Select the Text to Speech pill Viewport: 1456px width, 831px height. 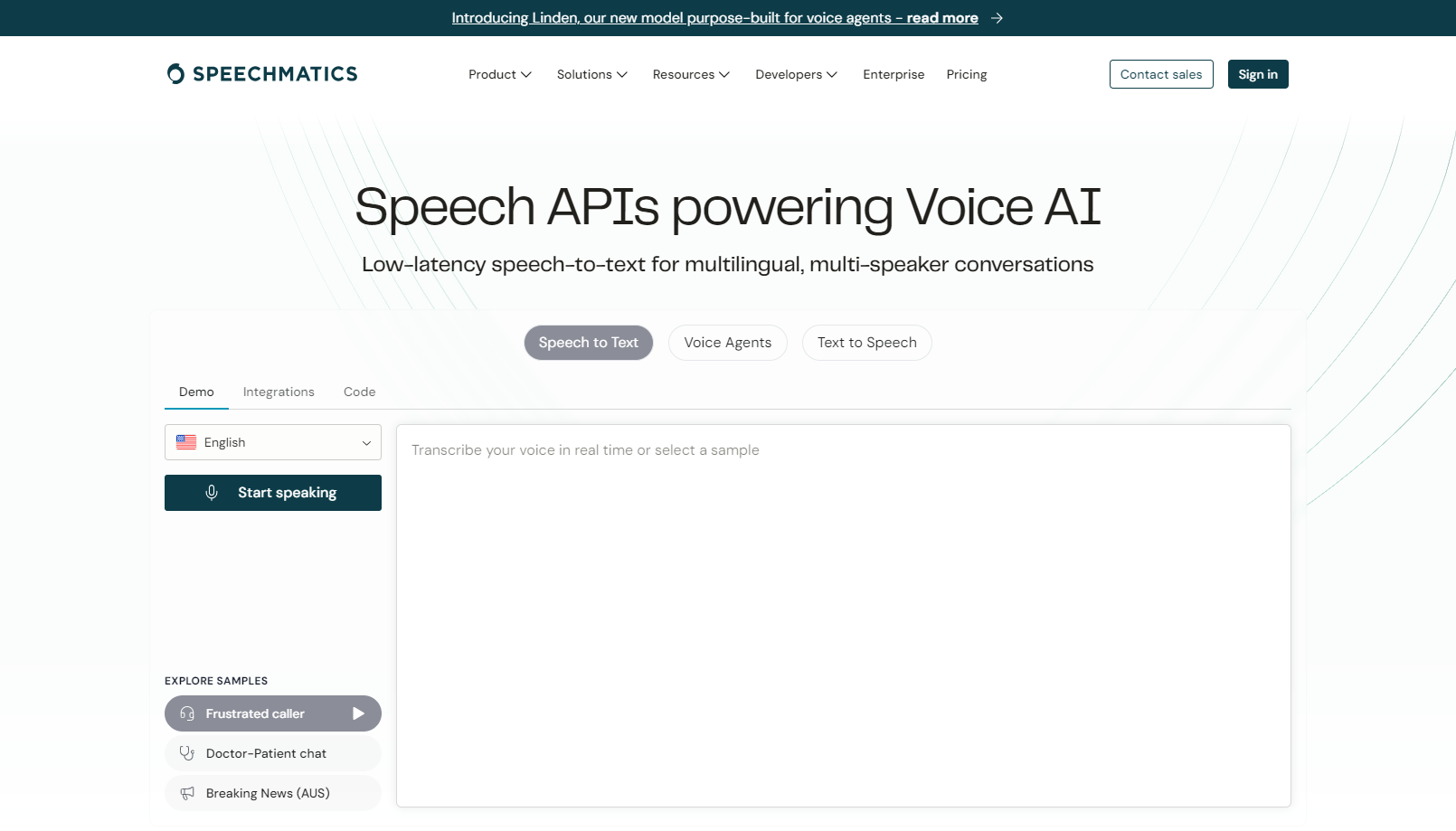867,343
